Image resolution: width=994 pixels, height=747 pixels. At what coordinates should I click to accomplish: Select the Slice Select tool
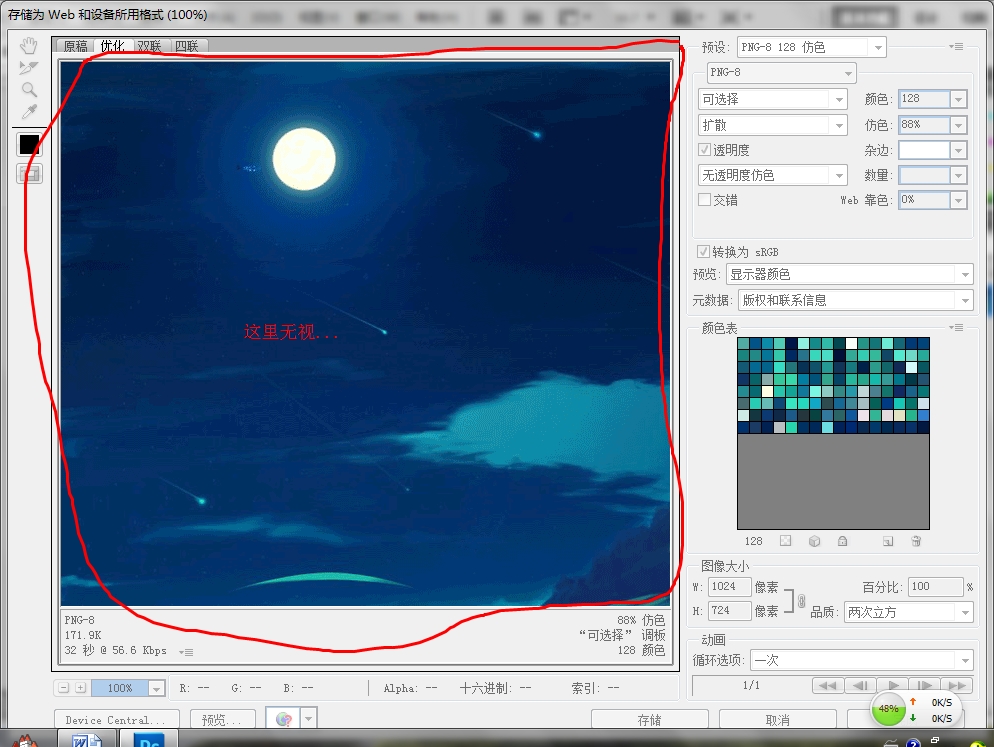point(29,67)
